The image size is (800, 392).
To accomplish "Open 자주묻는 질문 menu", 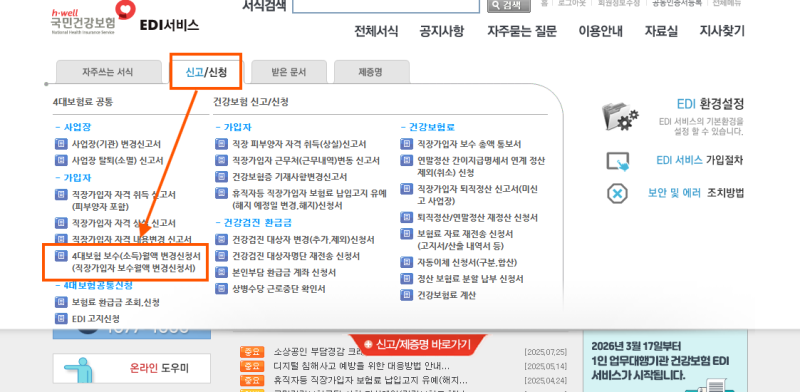I will tap(522, 31).
